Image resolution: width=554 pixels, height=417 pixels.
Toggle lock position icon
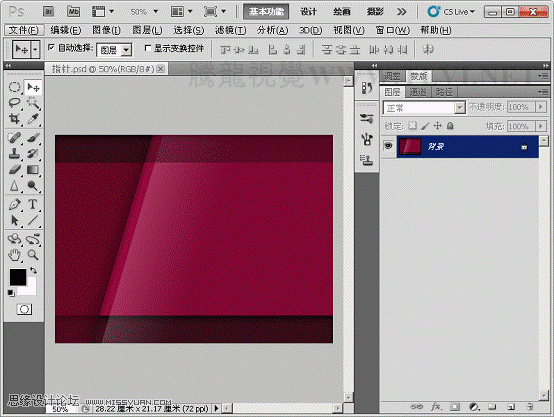tap(437, 125)
